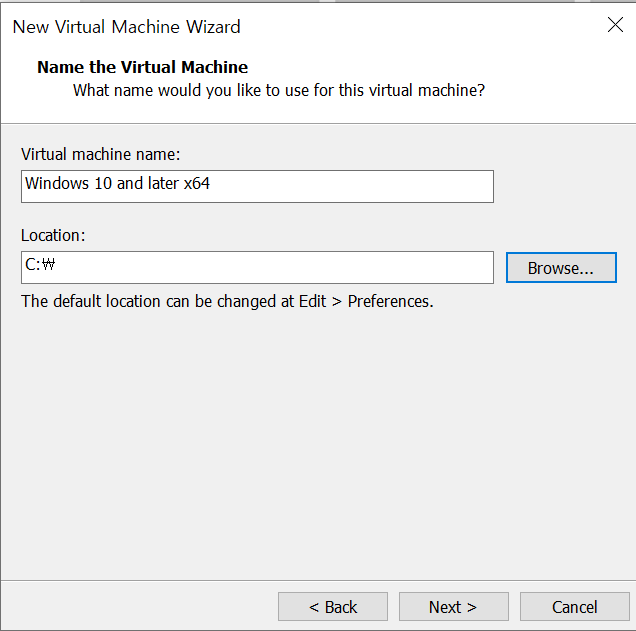This screenshot has width=636, height=631.
Task: Click the Virtual machine name field
Action: point(257,186)
